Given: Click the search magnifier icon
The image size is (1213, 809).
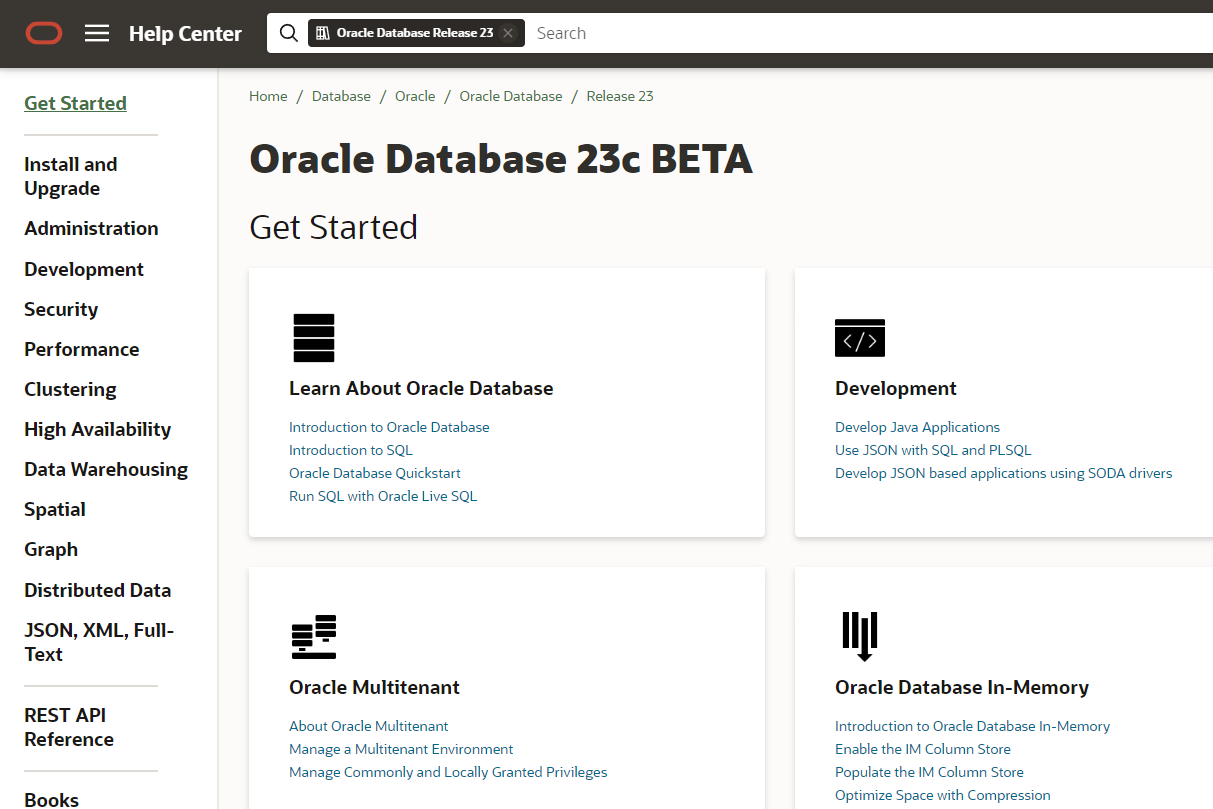Looking at the screenshot, I should (288, 33).
